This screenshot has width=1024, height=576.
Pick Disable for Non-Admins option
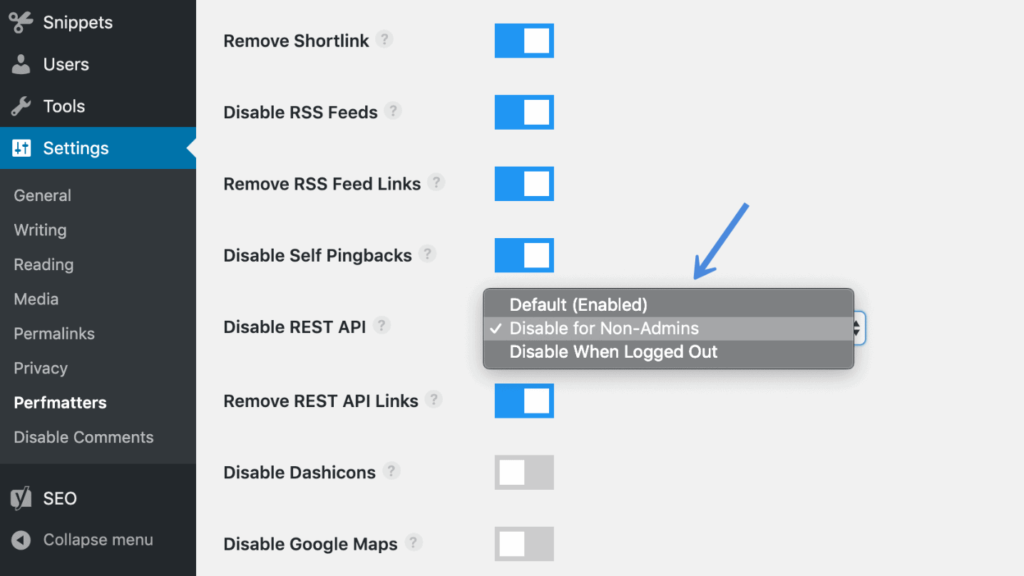604,328
